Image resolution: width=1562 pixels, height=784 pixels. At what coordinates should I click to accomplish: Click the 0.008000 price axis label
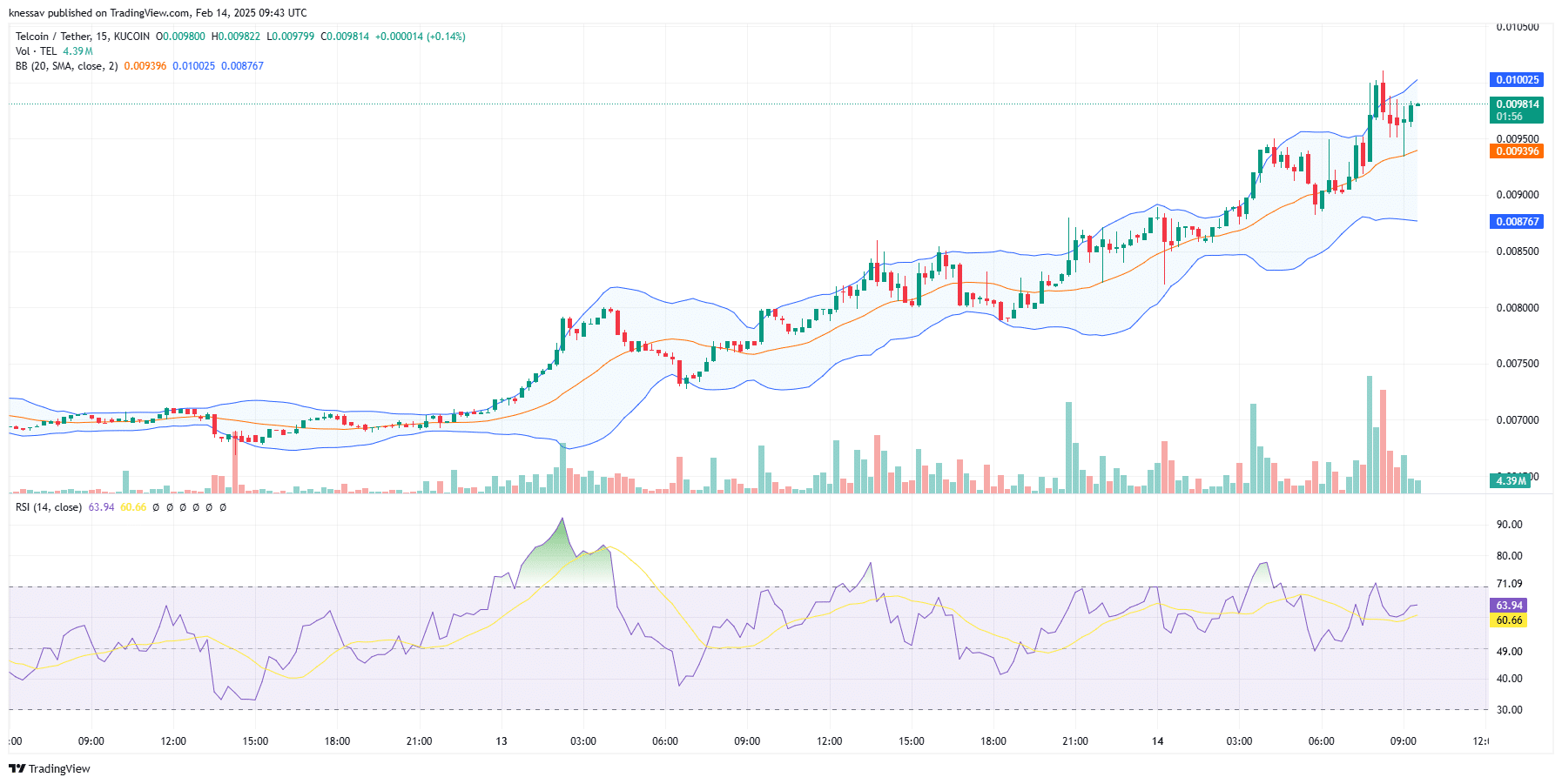tap(1518, 308)
